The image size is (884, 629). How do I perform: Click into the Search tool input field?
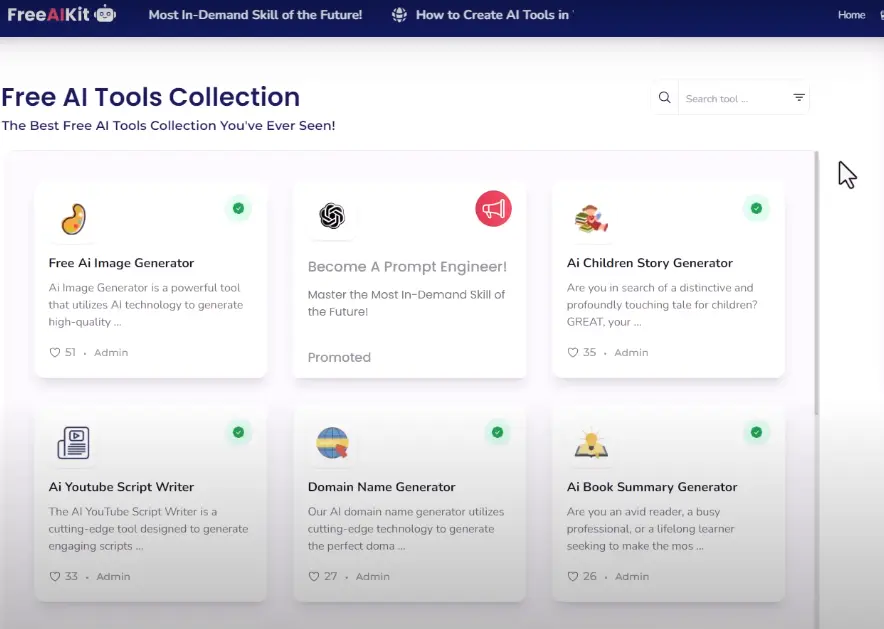tap(730, 99)
